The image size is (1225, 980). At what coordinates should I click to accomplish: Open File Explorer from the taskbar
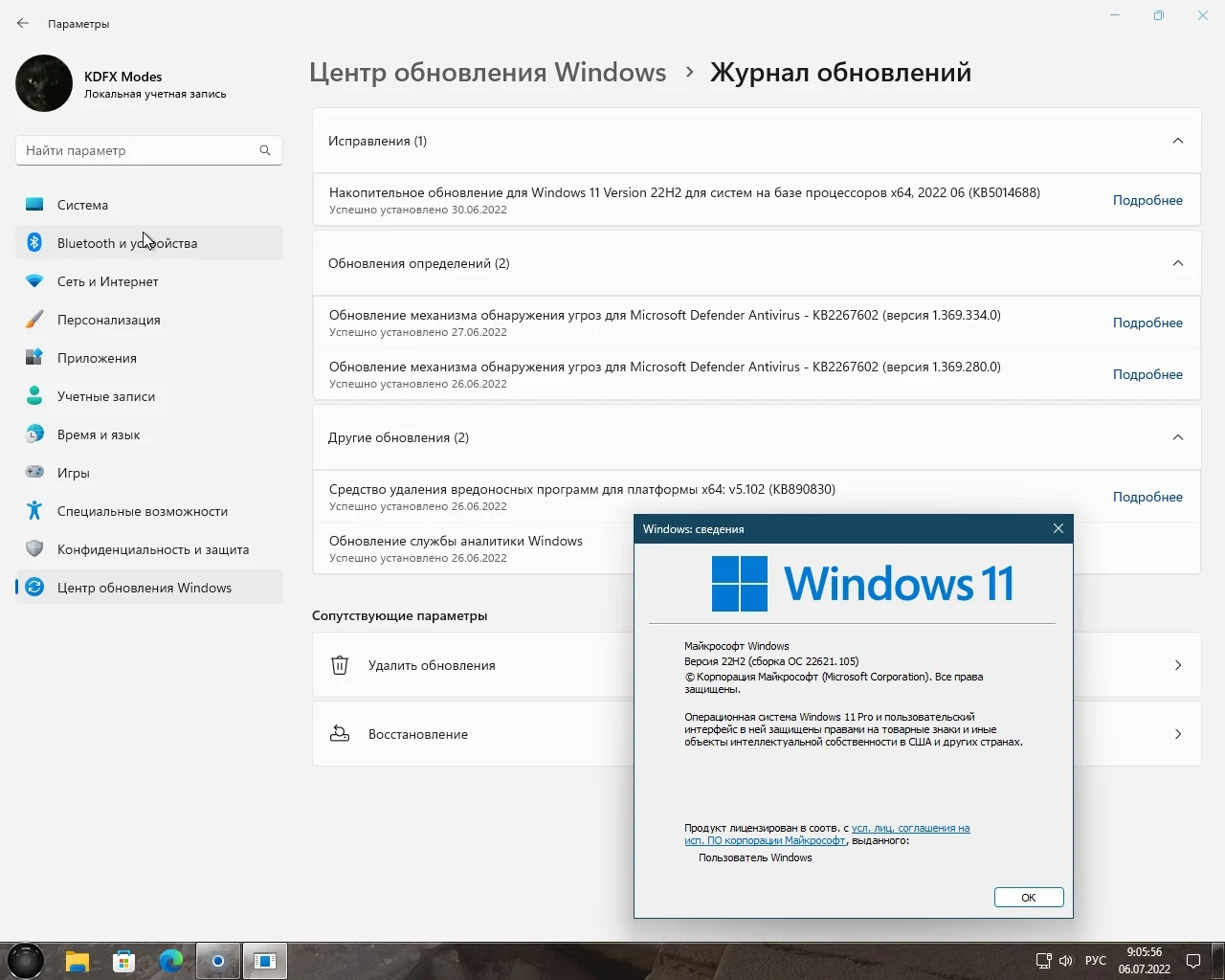[78, 961]
